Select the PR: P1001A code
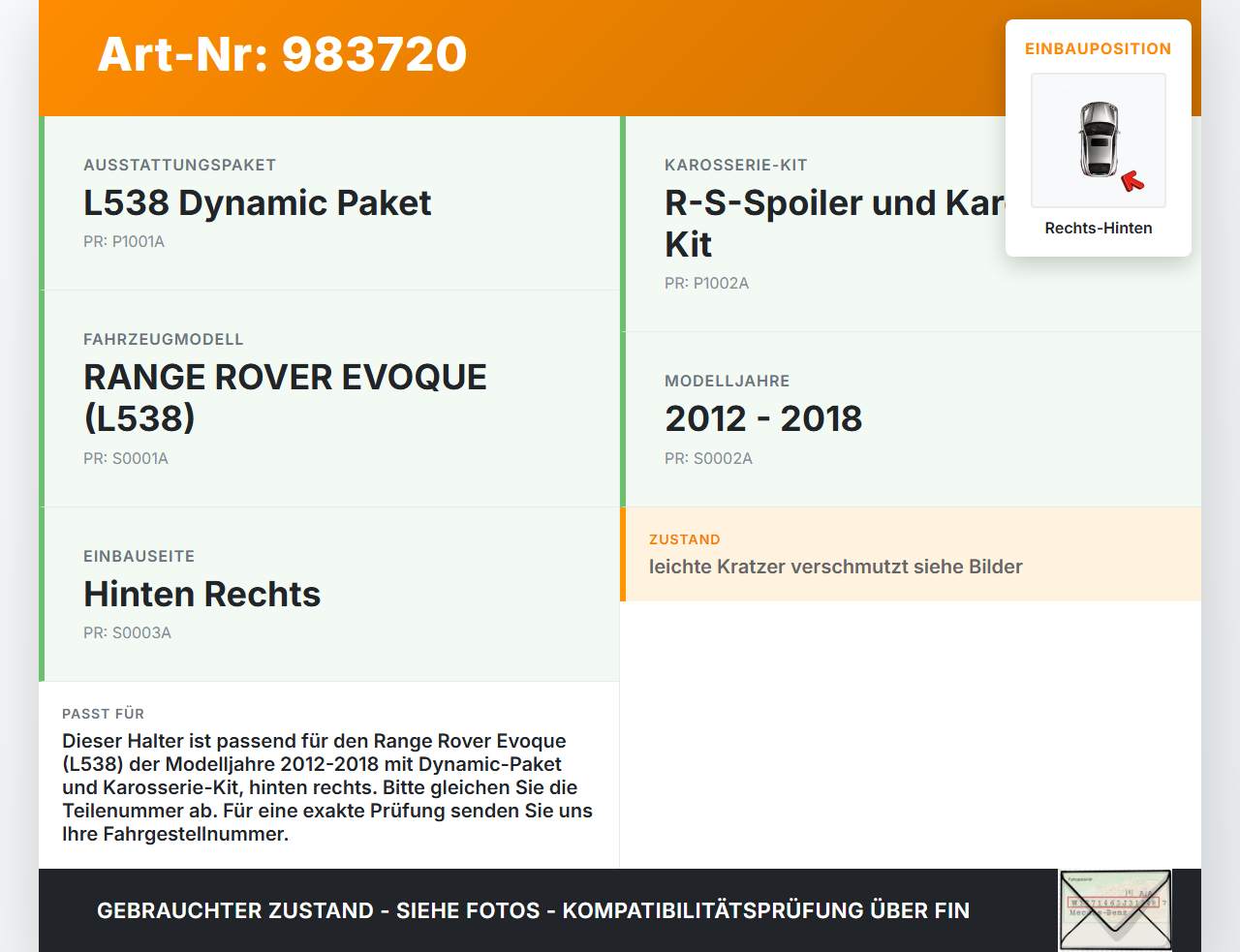The image size is (1240, 952). coord(125,241)
